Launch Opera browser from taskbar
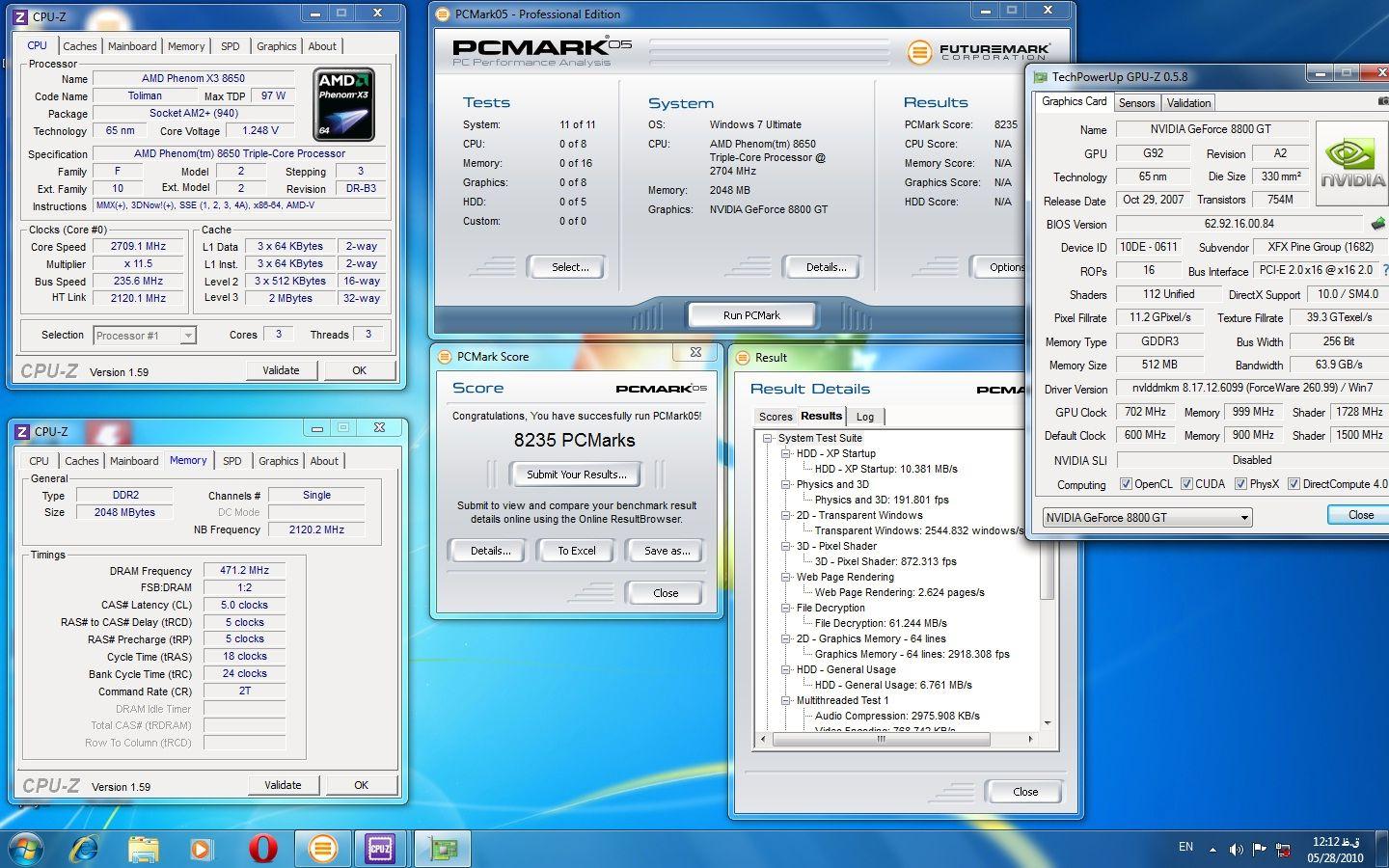Viewport: 1389px width, 868px height. pos(262,849)
